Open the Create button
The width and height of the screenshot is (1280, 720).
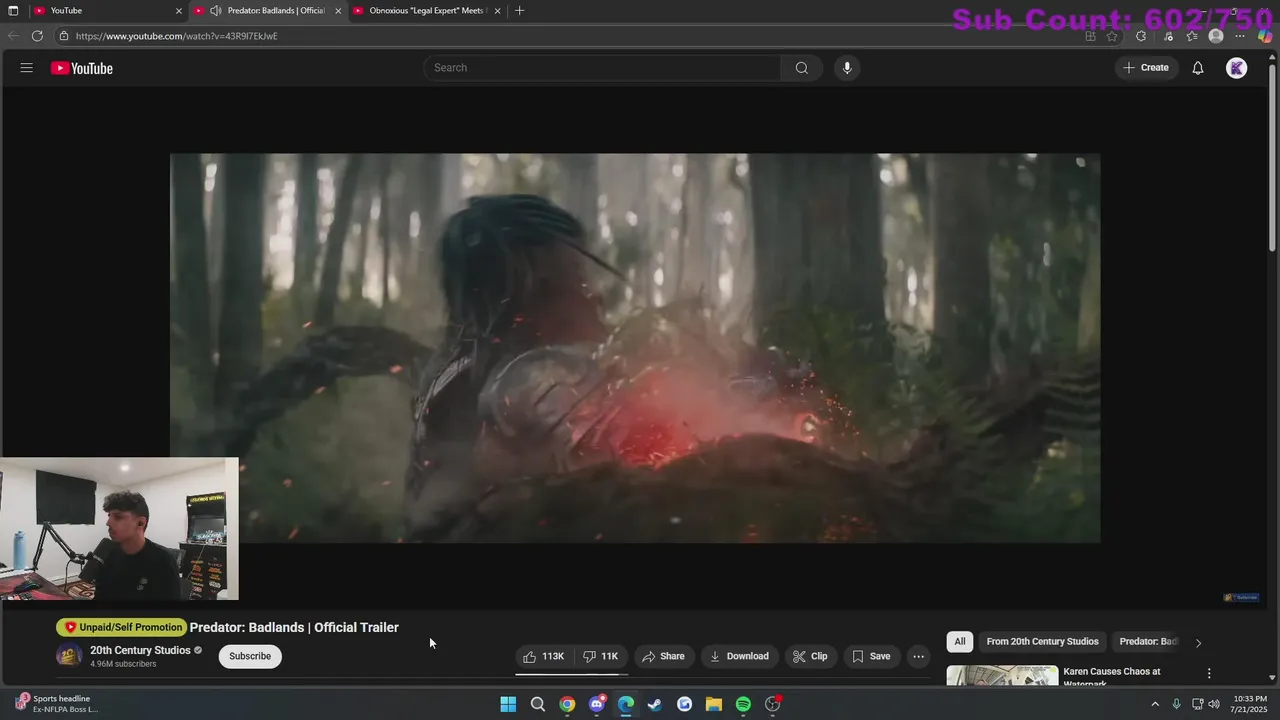pos(1146,68)
